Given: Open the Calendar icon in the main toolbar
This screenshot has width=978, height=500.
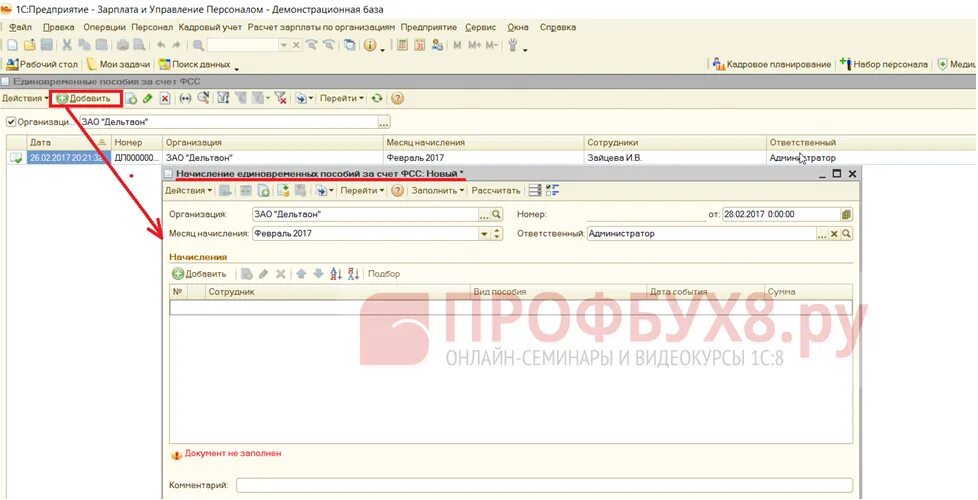Looking at the screenshot, I should (419, 45).
